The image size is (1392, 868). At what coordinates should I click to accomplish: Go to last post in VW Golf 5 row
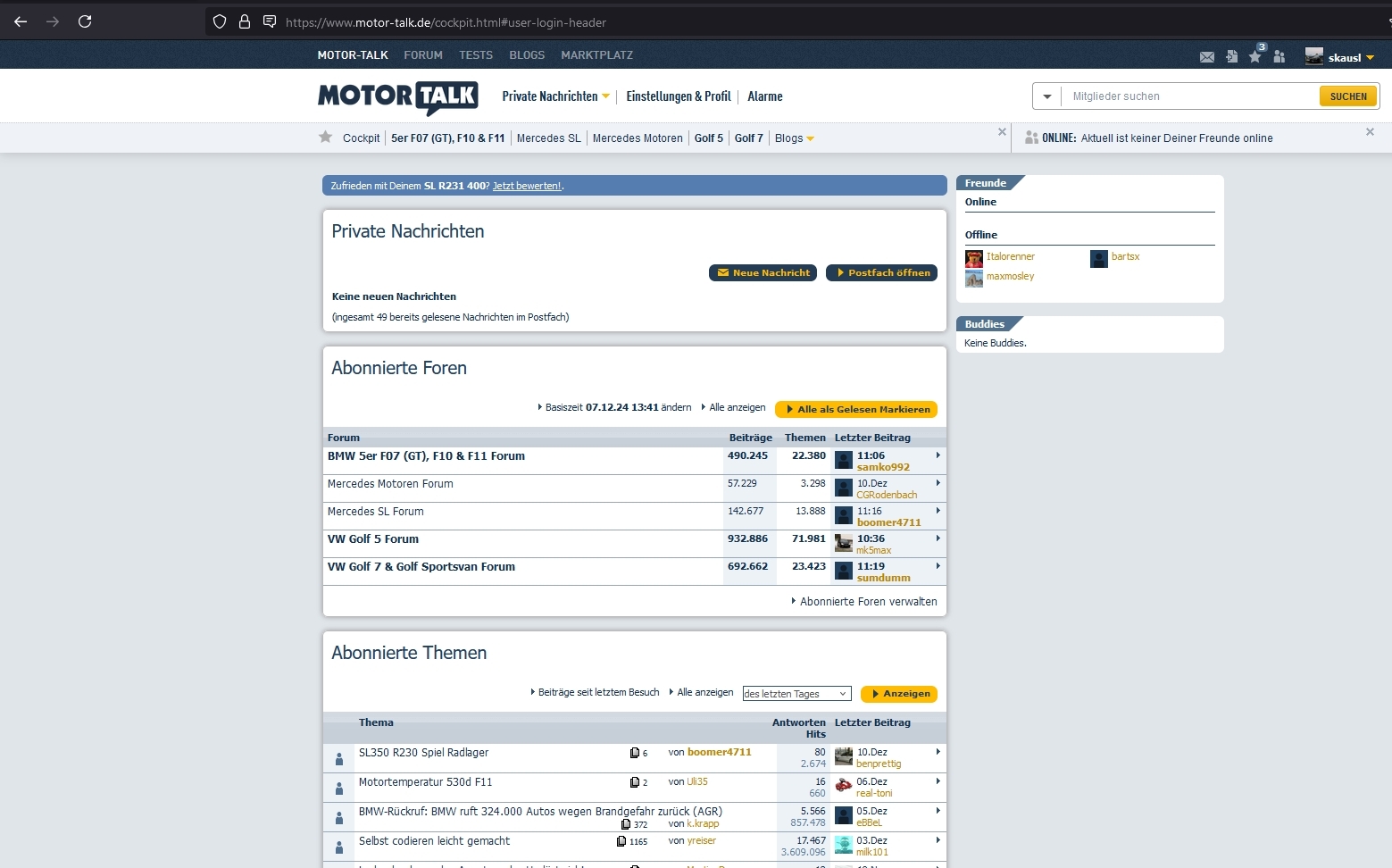pyautogui.click(x=938, y=538)
